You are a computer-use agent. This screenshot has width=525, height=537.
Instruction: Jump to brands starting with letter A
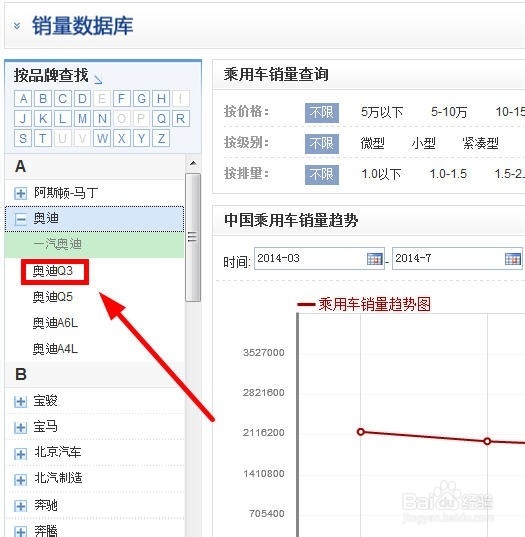(x=23, y=99)
